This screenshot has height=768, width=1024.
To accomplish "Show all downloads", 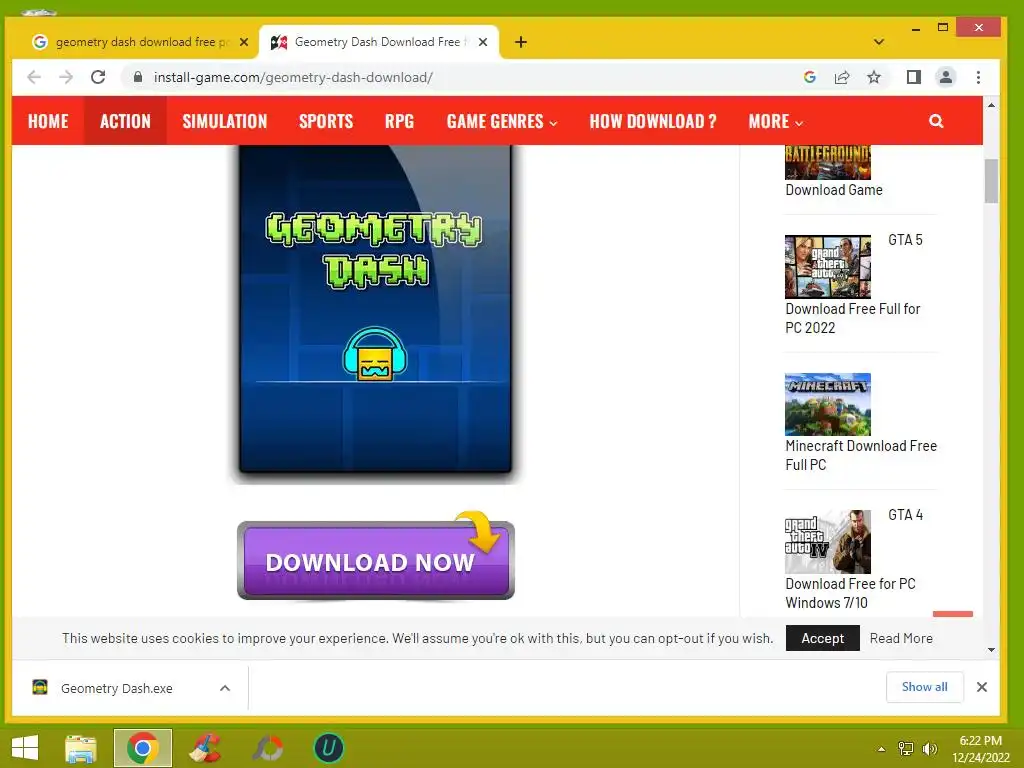I will pos(924,687).
